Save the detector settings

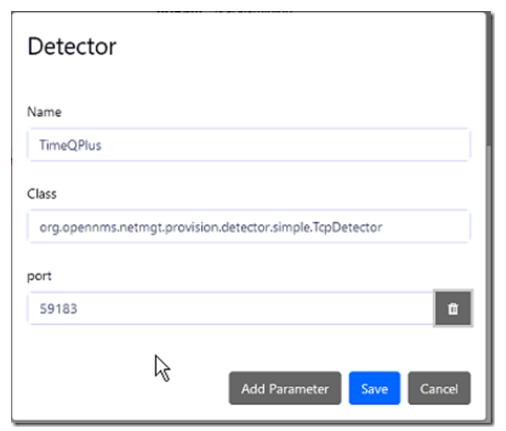pyautogui.click(x=374, y=388)
